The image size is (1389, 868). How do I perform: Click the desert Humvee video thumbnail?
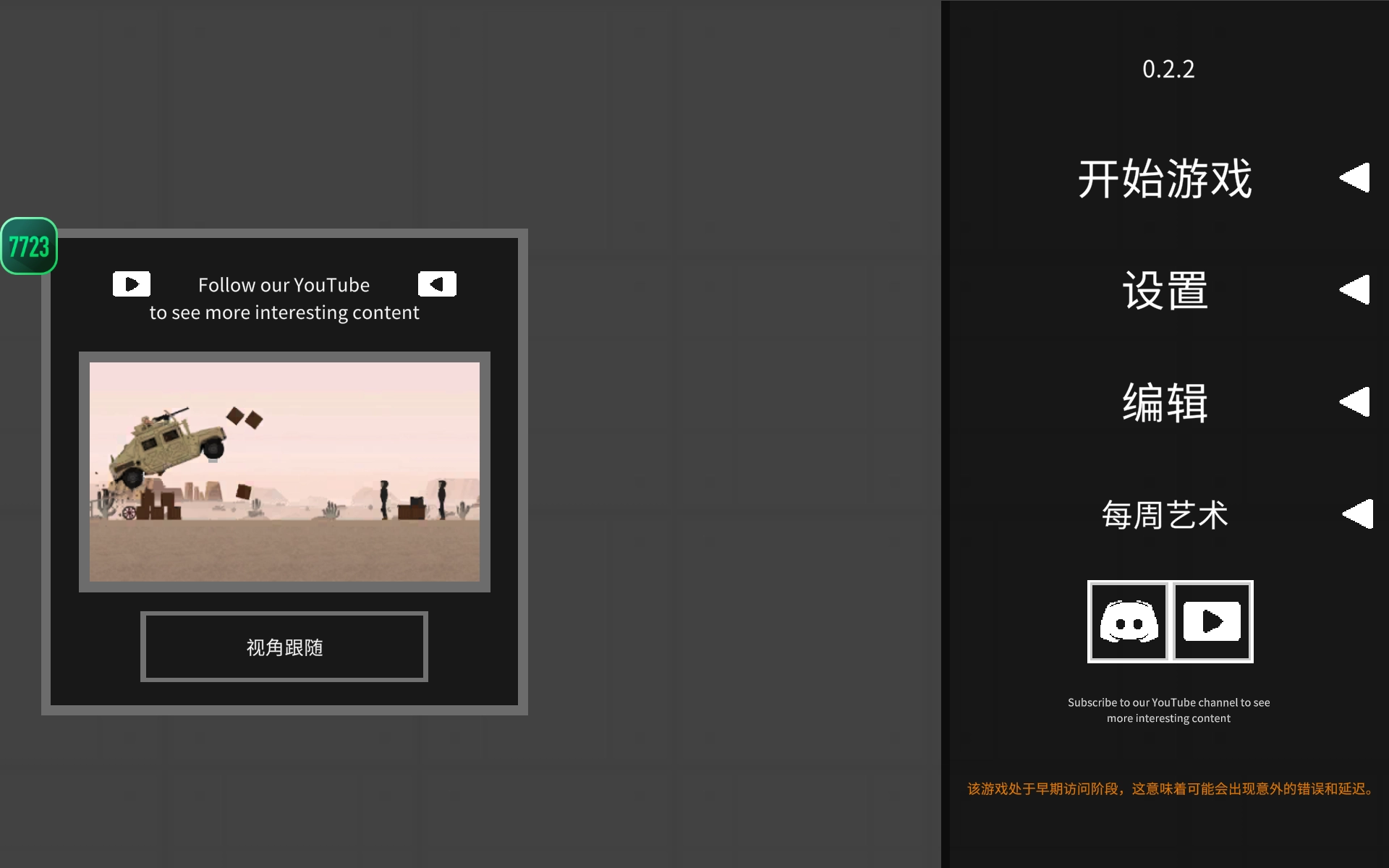point(284,472)
